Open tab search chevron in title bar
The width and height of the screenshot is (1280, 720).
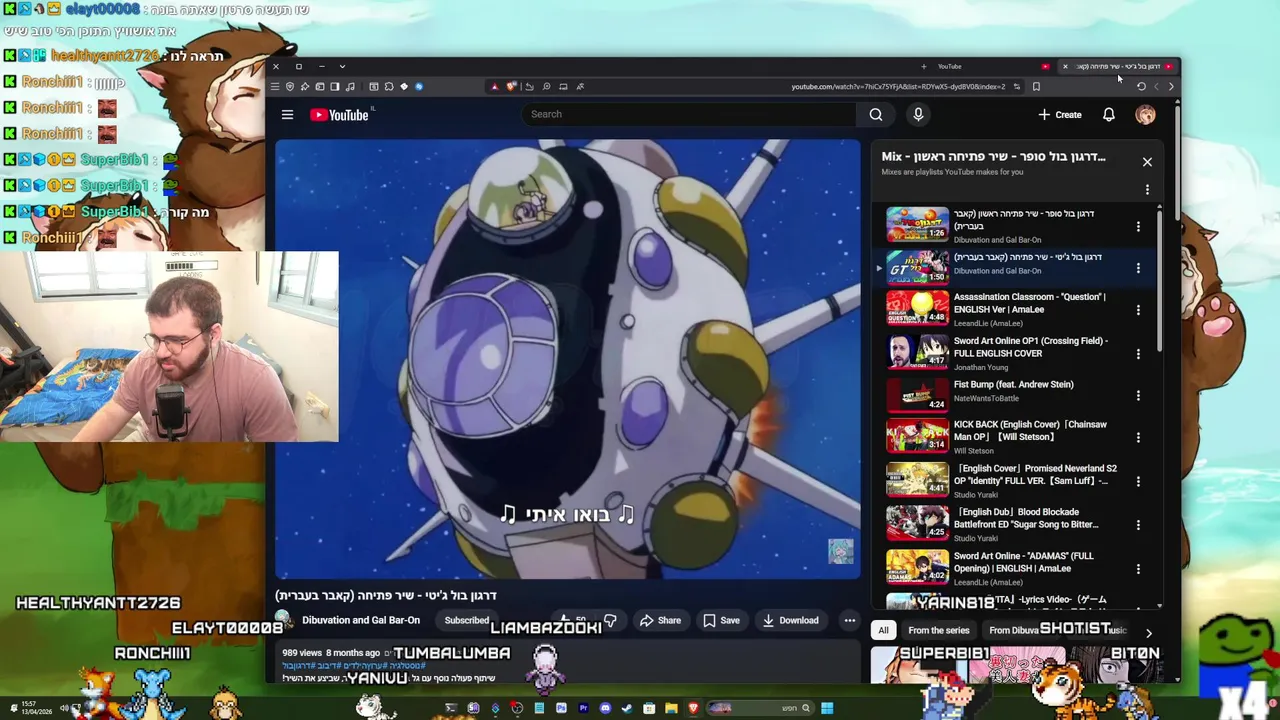342,67
